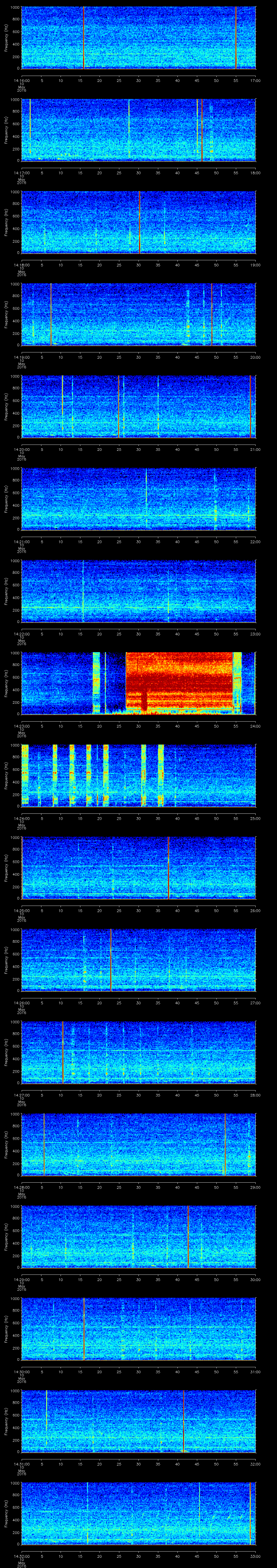Click the 30:00 end time label
277x1568 pixels.
click(255, 1279)
